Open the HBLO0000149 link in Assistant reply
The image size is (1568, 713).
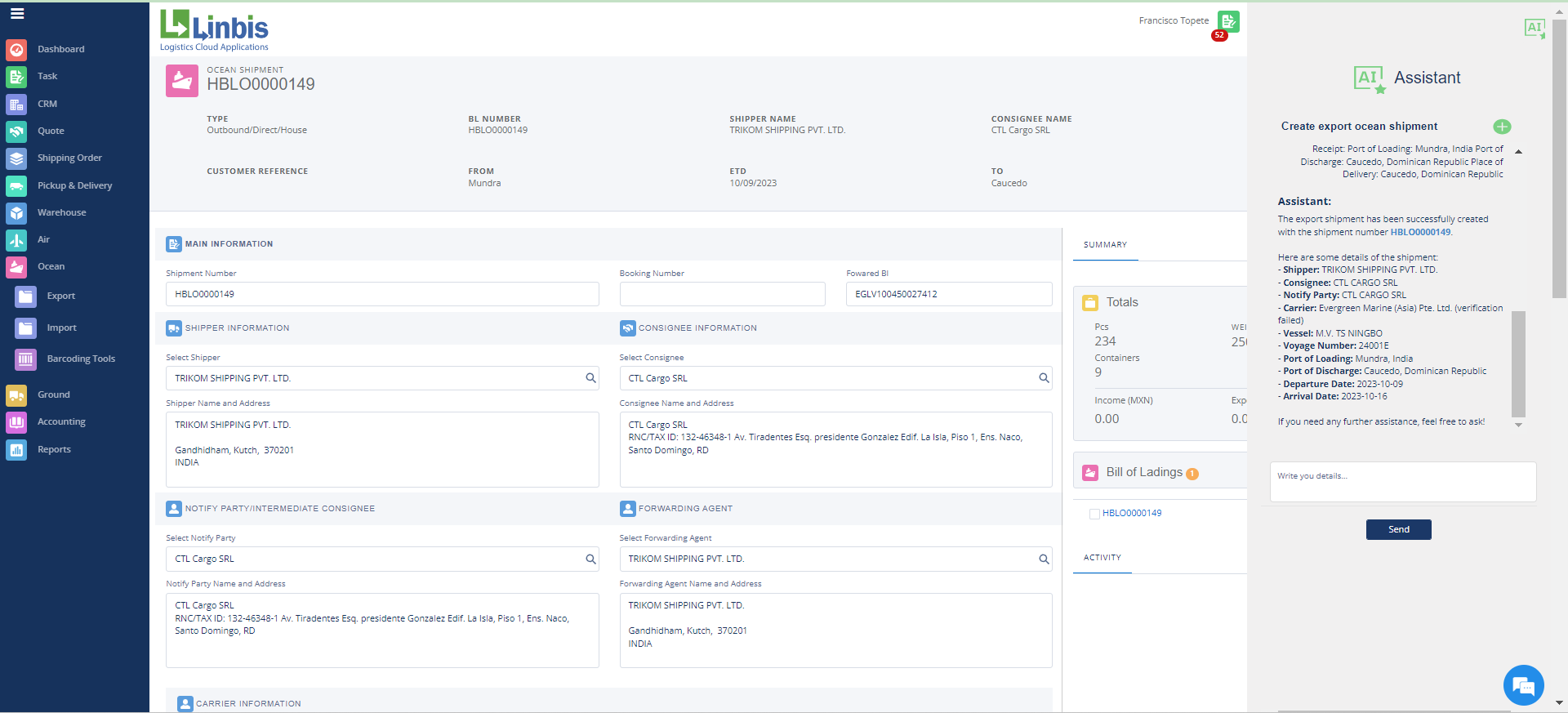[x=1420, y=233]
